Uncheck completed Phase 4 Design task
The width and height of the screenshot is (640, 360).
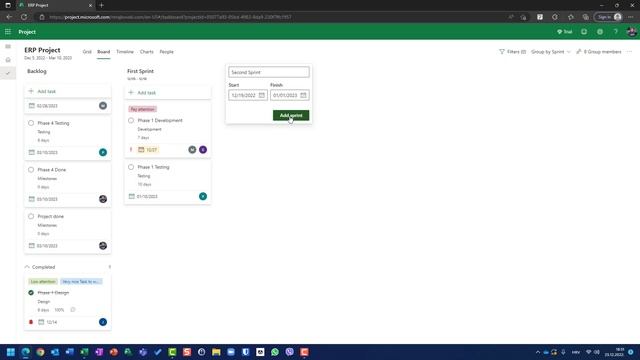tap(31, 293)
